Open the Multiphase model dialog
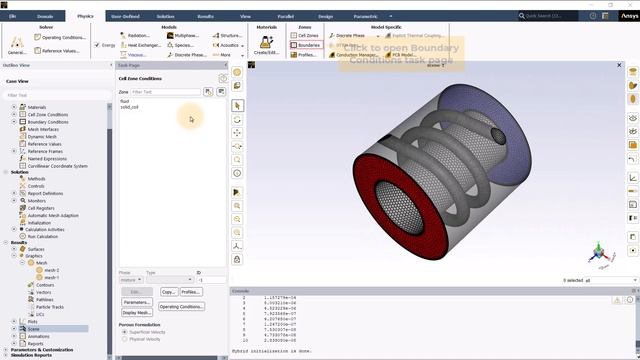The image size is (640, 360). pyautogui.click(x=183, y=36)
